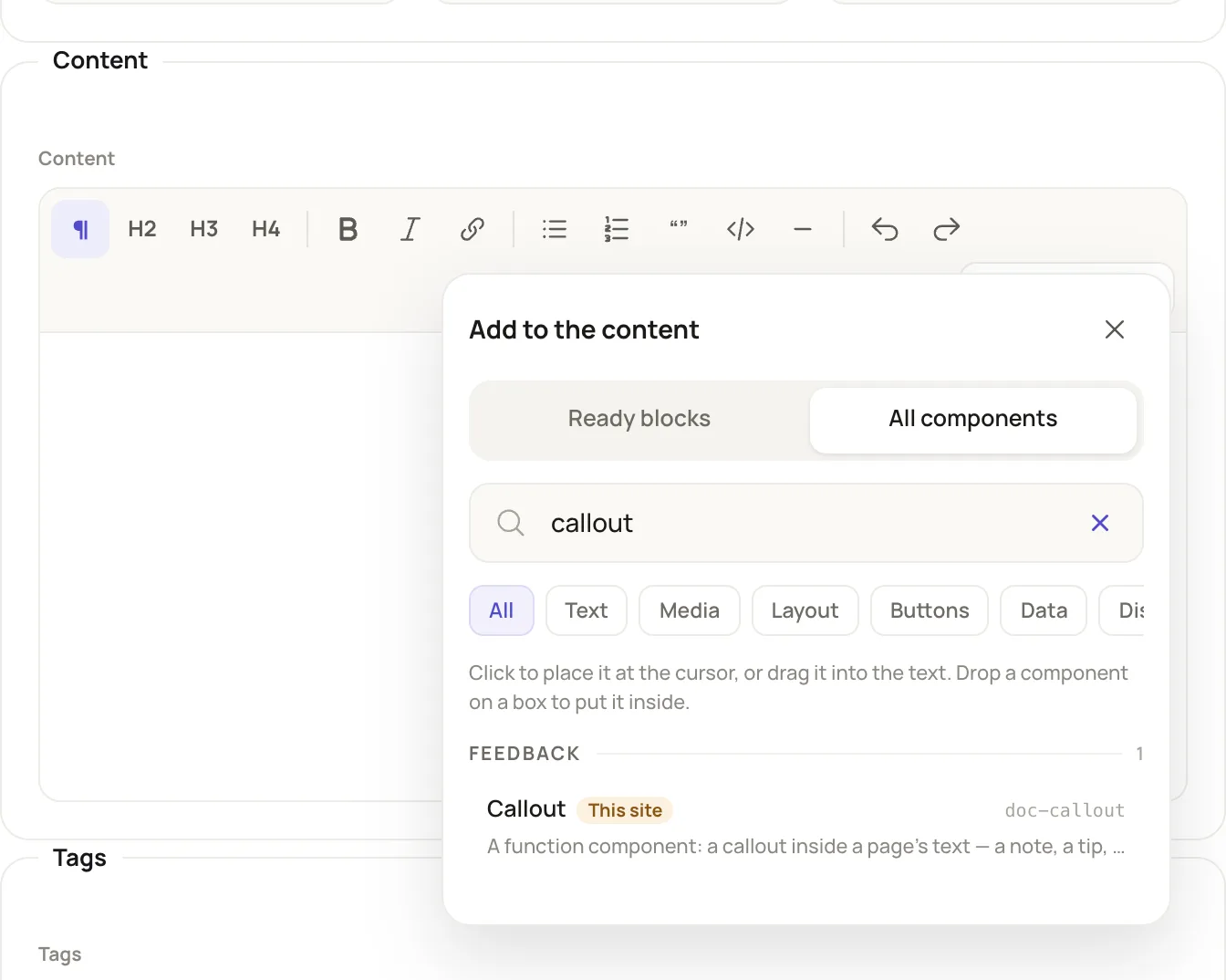Filter components by Data
This screenshot has height=980, width=1226.
[1044, 610]
